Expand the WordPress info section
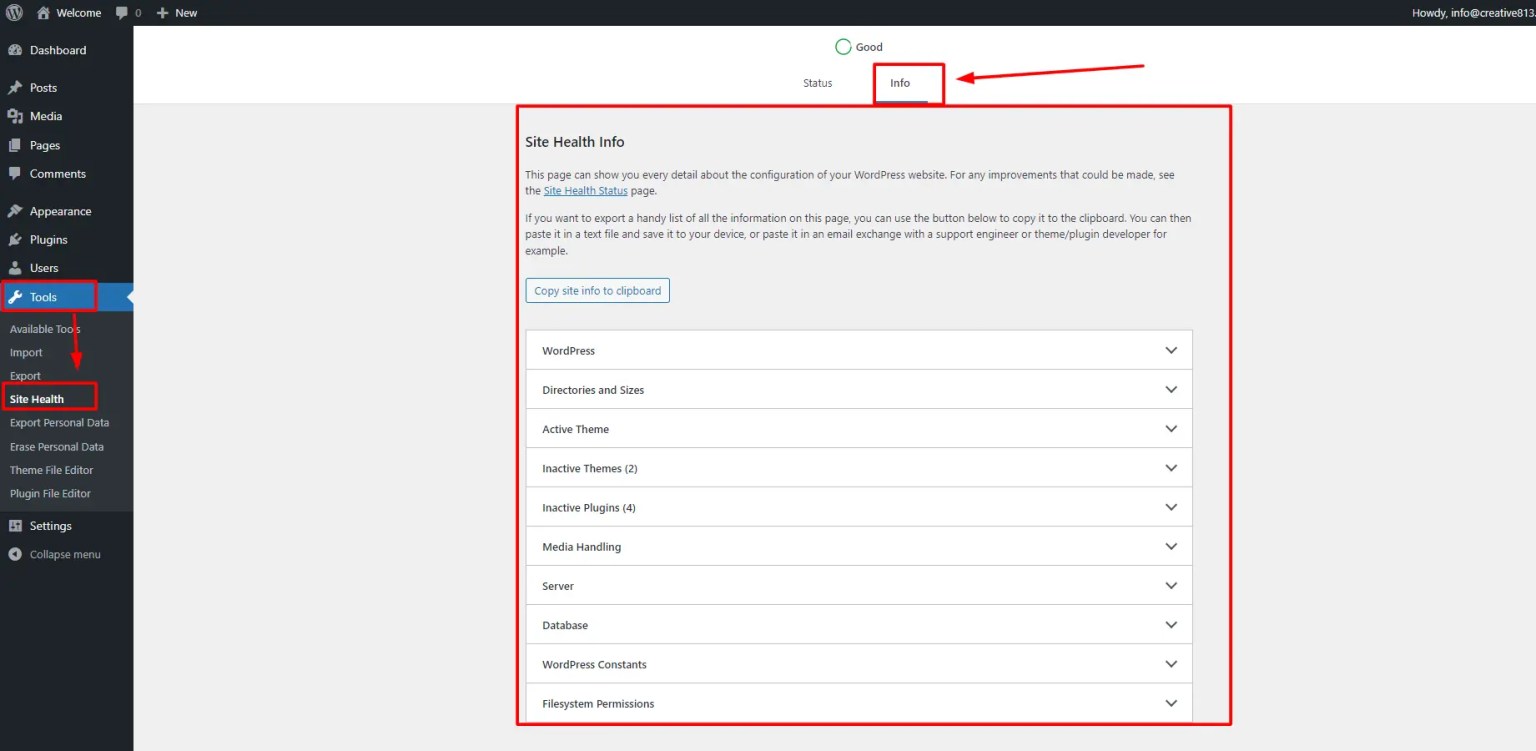This screenshot has height=751, width=1536. tap(858, 351)
